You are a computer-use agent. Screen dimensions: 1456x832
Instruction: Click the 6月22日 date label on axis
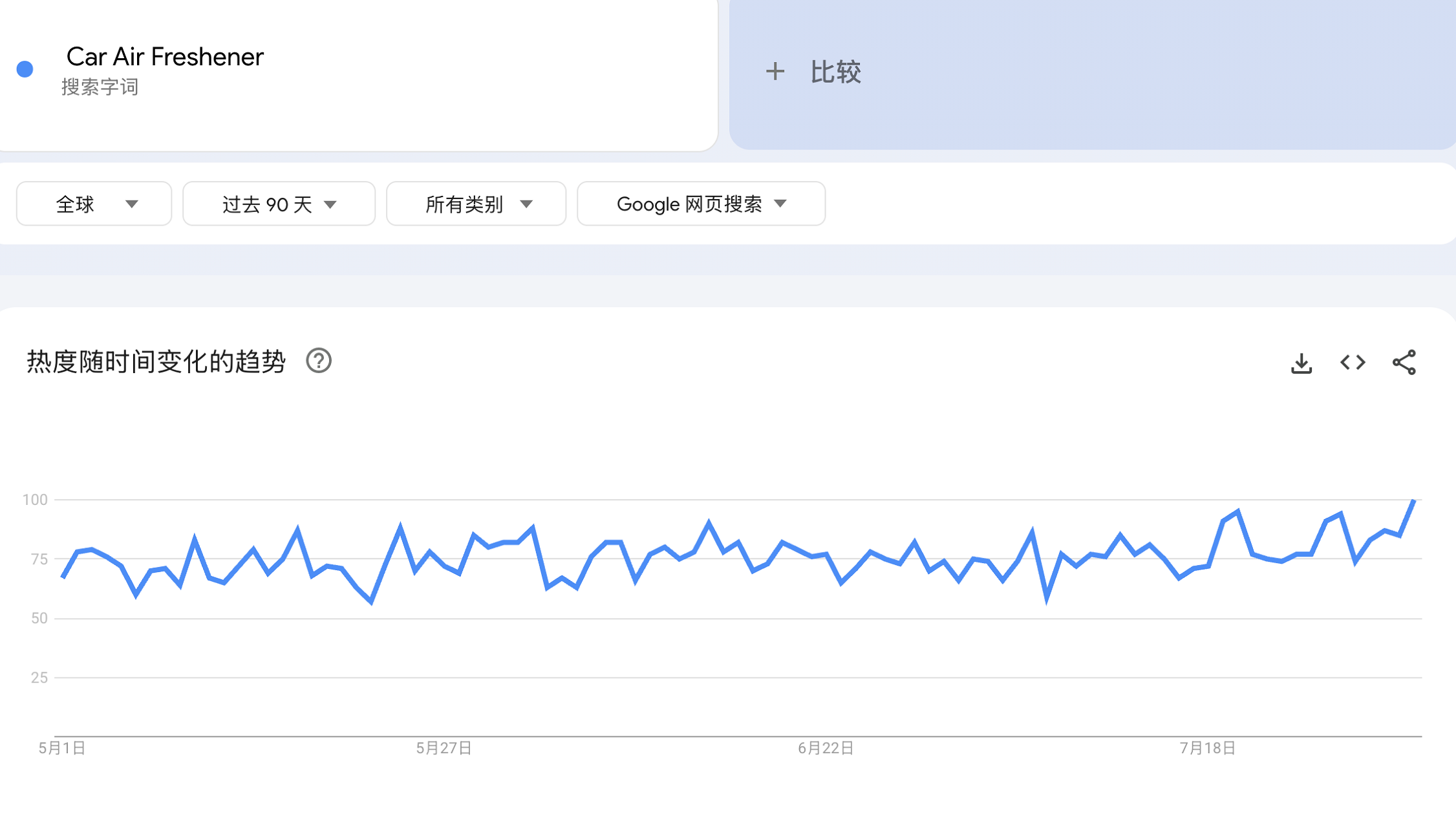826,748
